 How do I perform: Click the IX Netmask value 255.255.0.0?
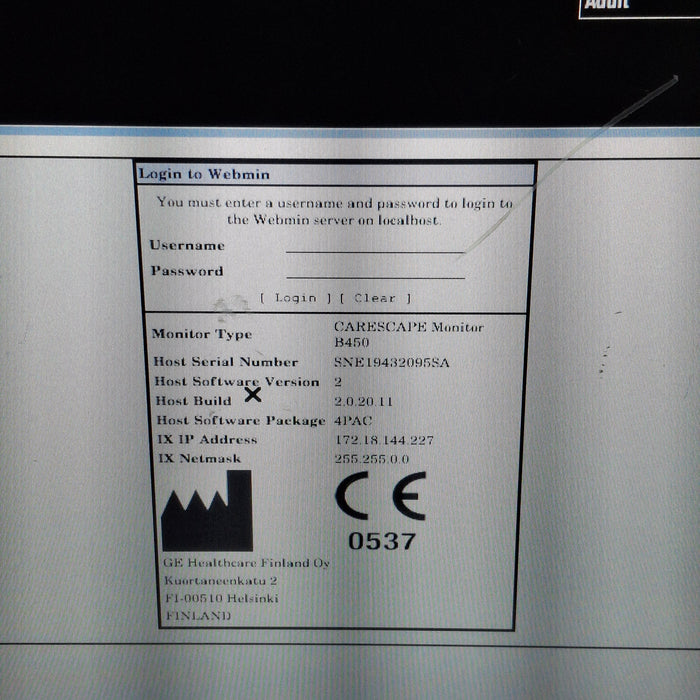coord(372,459)
